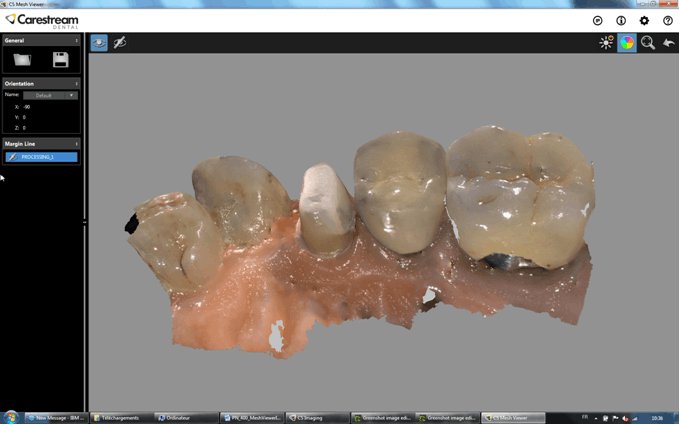Click the open folder icon in General
The image size is (680, 425).
coord(22,60)
